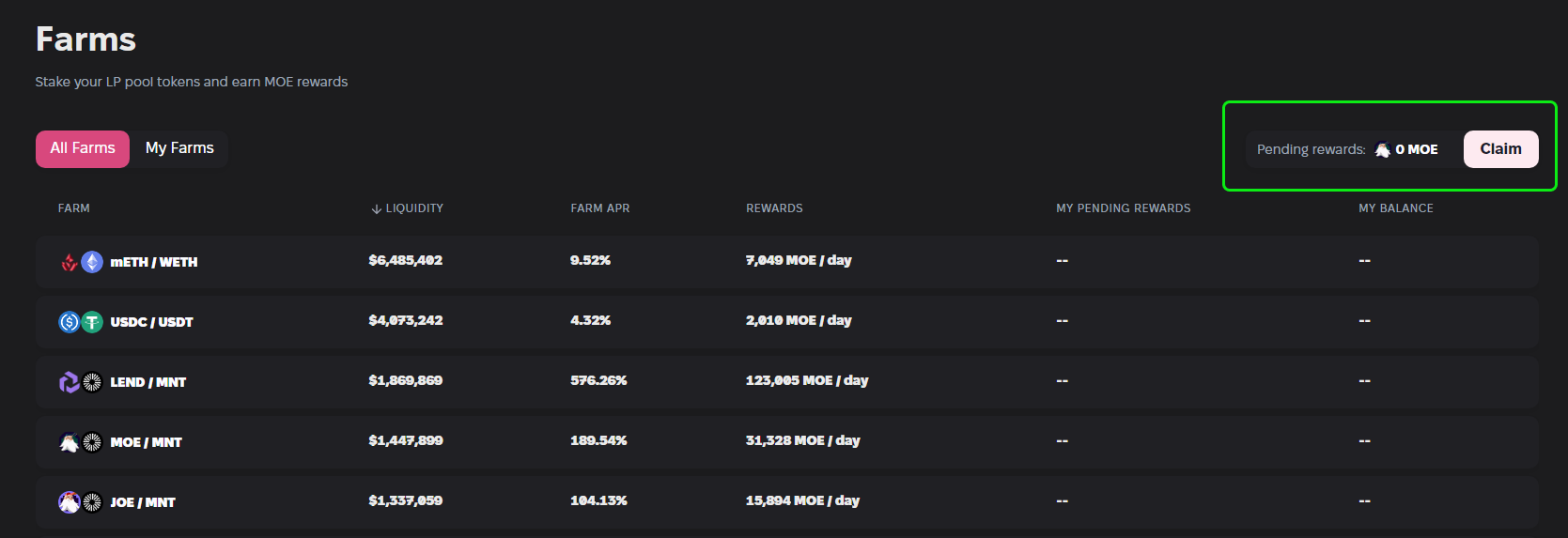Open the My Farms tab

[179, 148]
